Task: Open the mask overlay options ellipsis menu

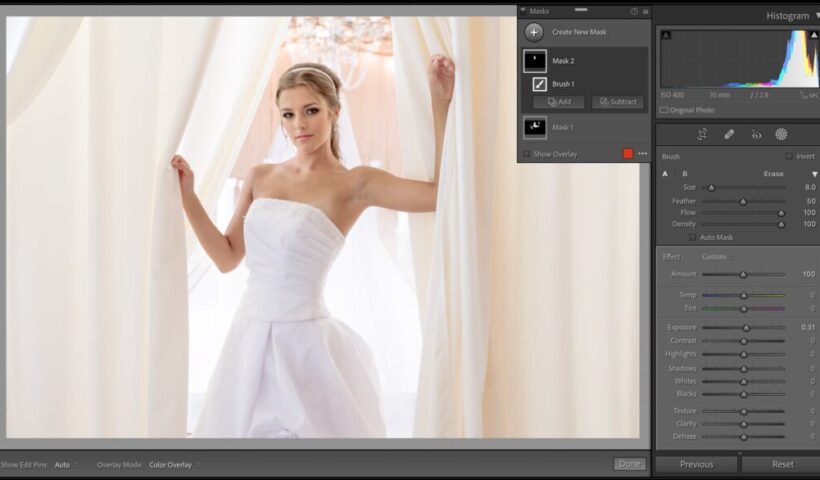Action: (642, 154)
